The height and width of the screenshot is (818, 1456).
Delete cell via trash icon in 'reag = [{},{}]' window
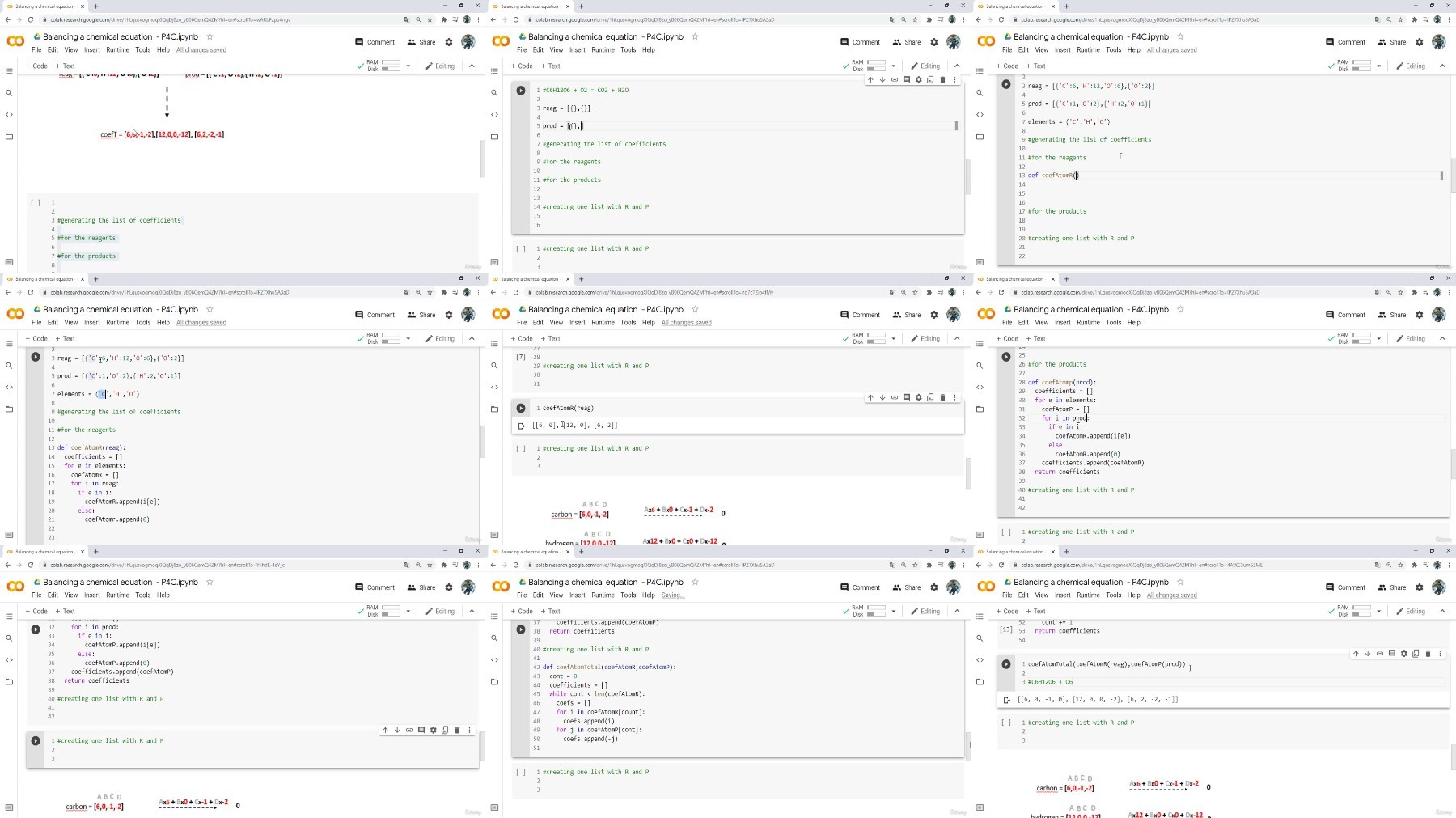(x=942, y=79)
